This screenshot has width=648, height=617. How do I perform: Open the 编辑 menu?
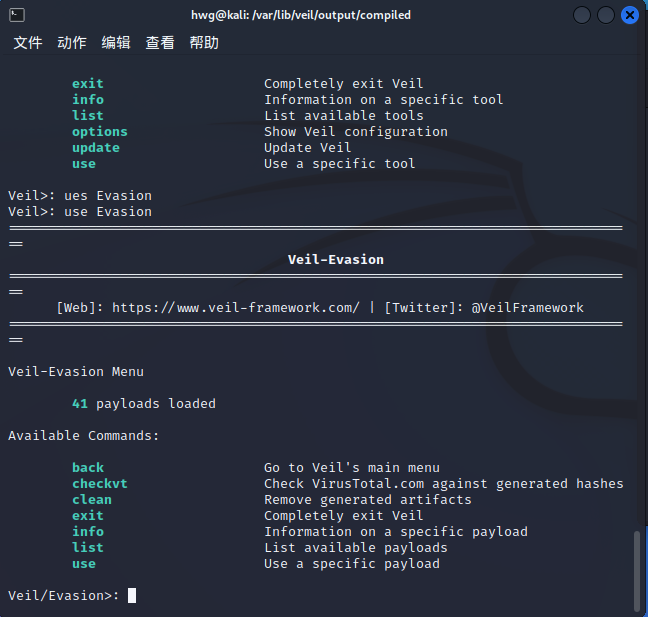coord(116,43)
